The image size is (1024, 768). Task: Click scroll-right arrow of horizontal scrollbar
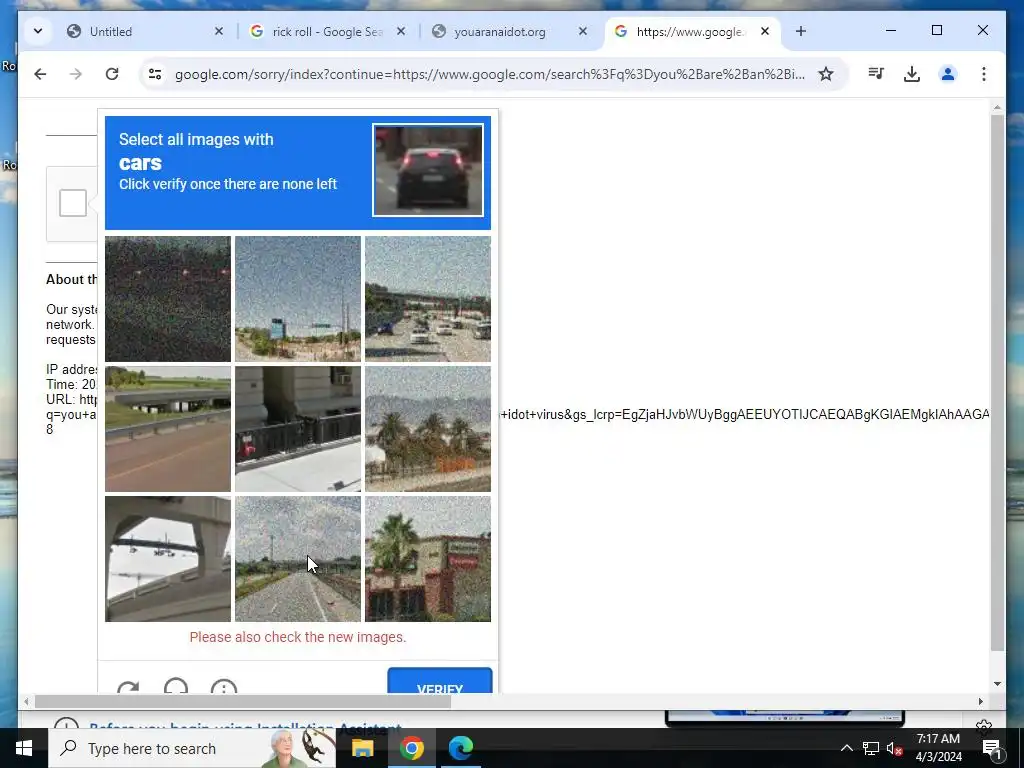(x=980, y=701)
